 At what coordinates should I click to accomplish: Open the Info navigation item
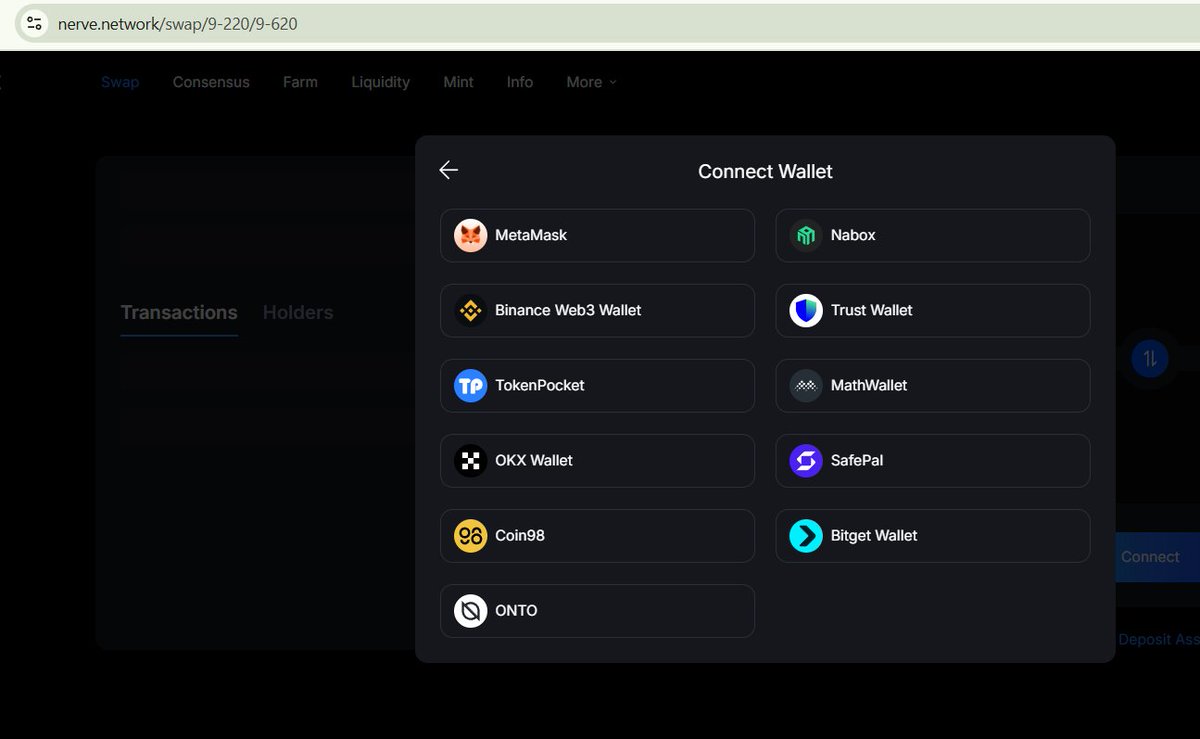[x=520, y=82]
